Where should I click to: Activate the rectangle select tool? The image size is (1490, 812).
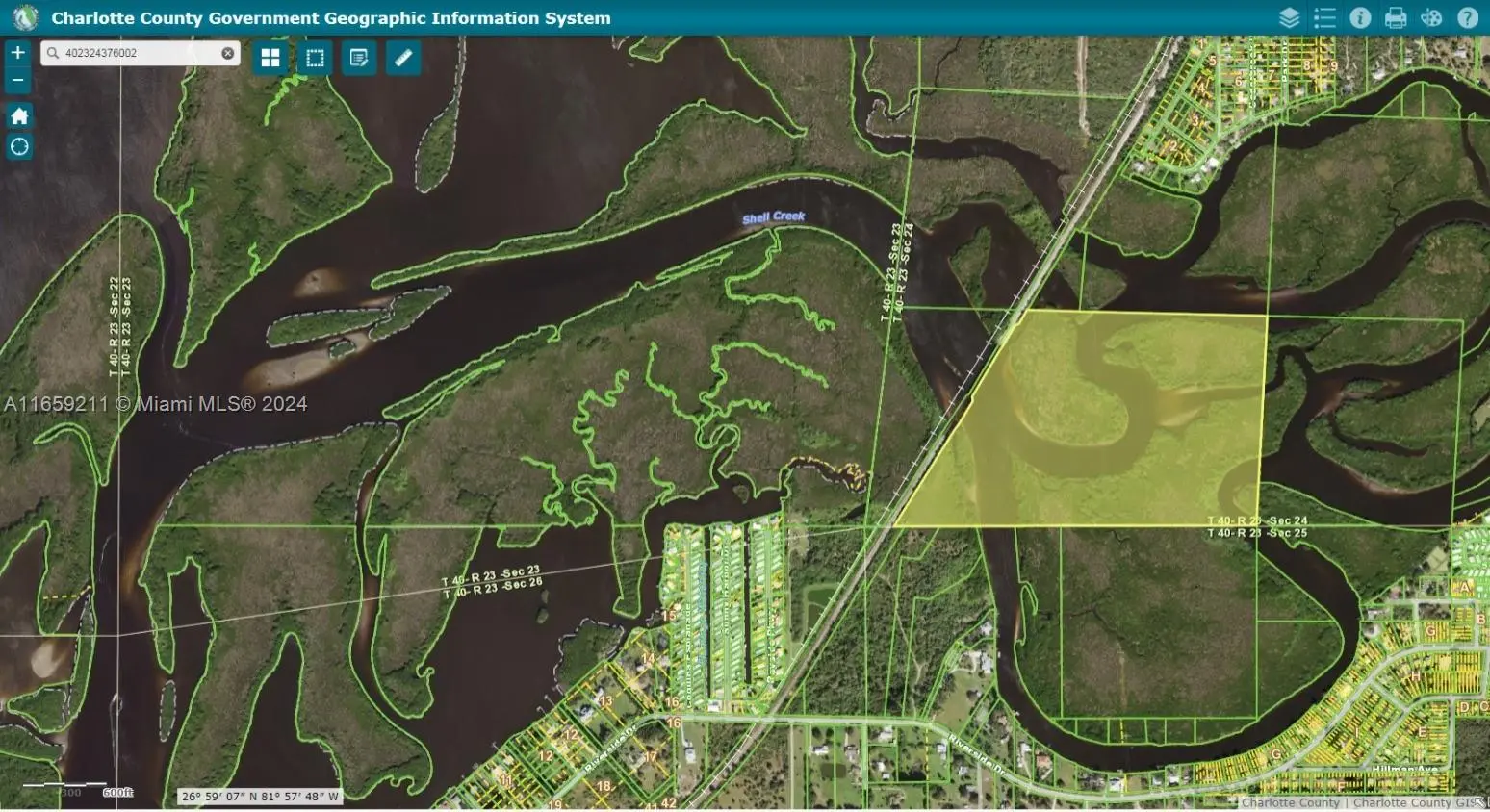pos(315,59)
